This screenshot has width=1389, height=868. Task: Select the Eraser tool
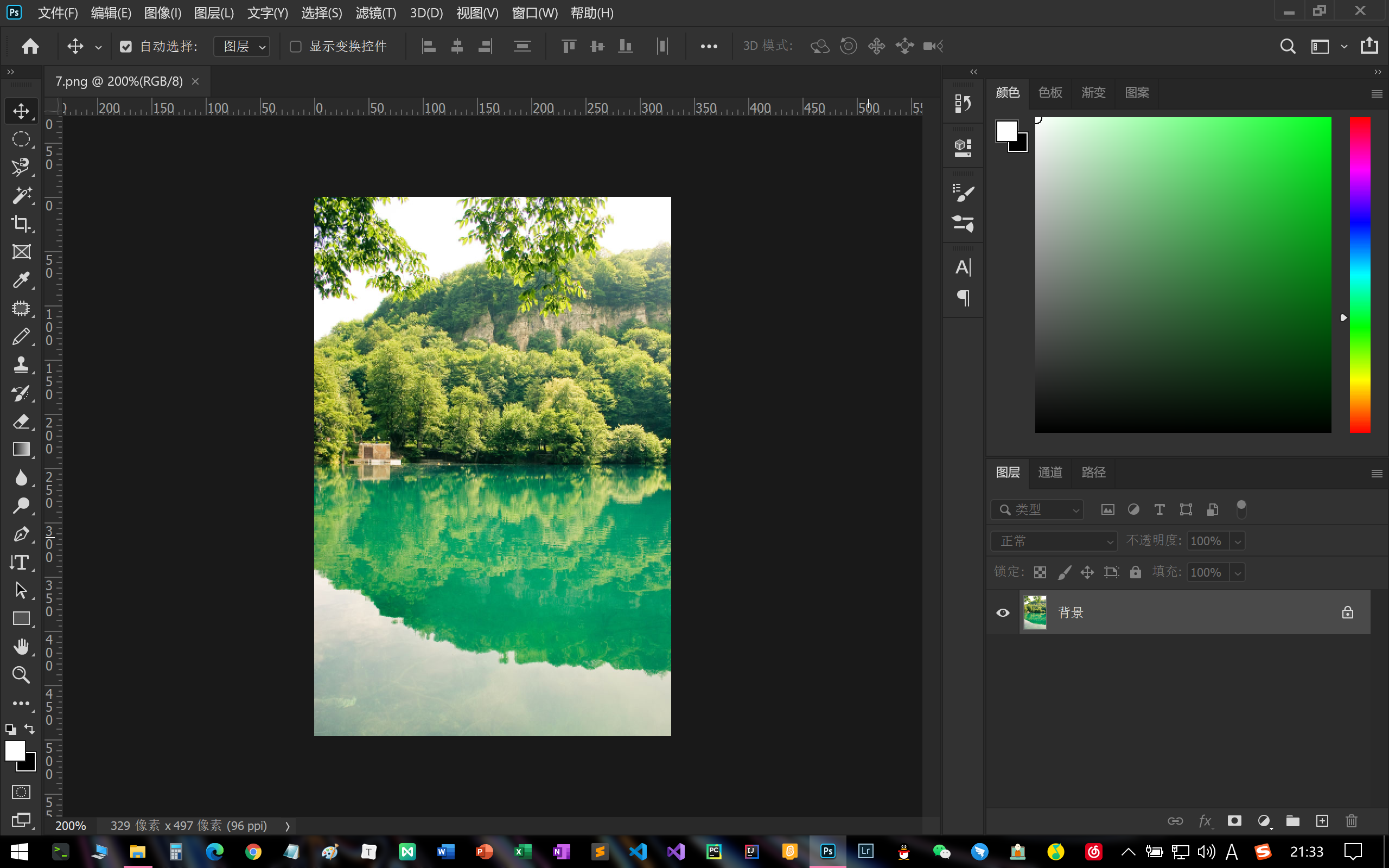[x=21, y=422]
